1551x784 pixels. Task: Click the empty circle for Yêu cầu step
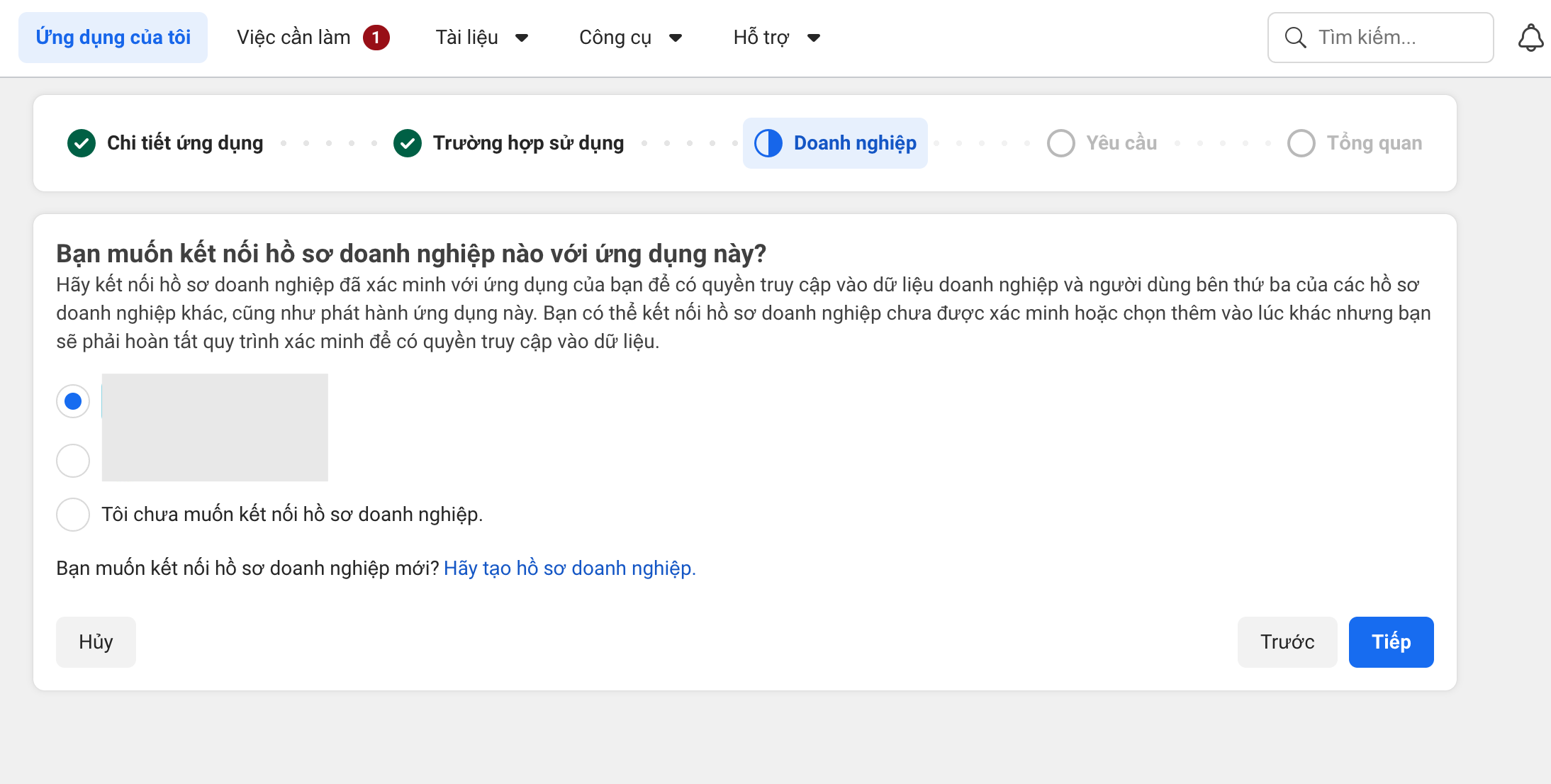pyautogui.click(x=1061, y=143)
